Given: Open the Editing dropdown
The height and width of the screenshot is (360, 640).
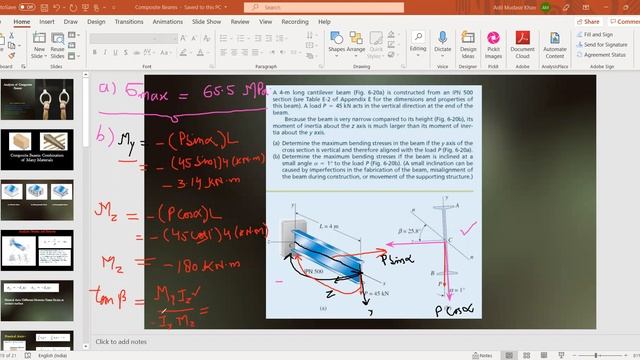Looking at the screenshot, I should coord(418,43).
